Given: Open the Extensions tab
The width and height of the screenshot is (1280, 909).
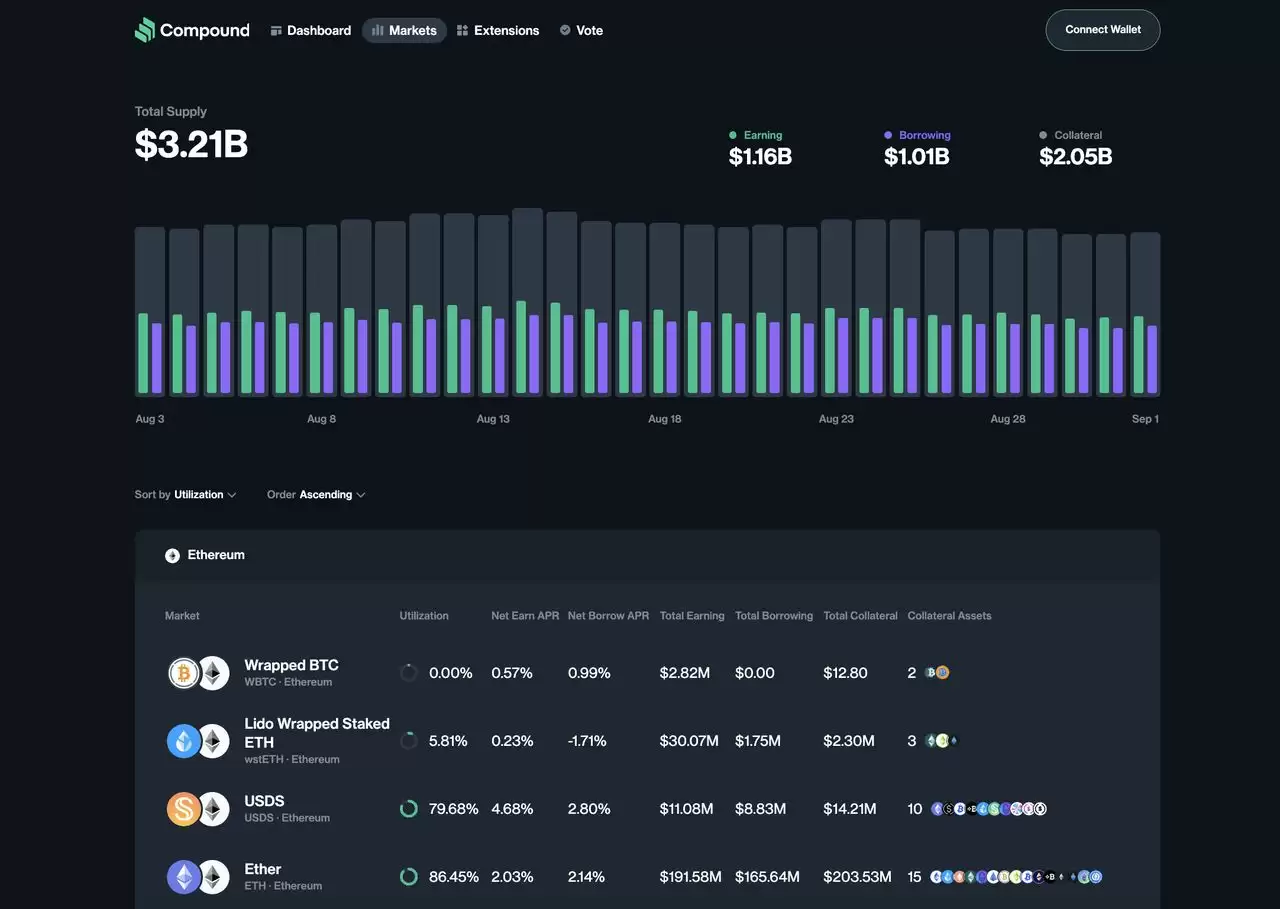Looking at the screenshot, I should tap(497, 31).
